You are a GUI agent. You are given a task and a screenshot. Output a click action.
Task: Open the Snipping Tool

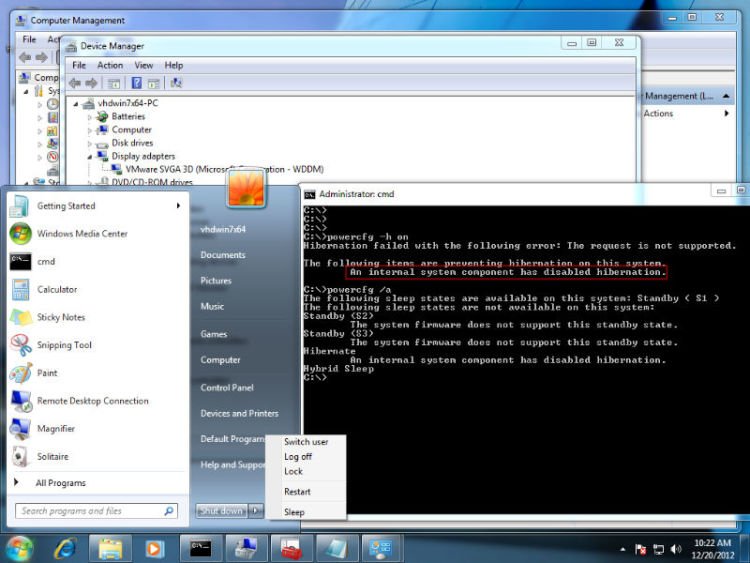pos(94,345)
